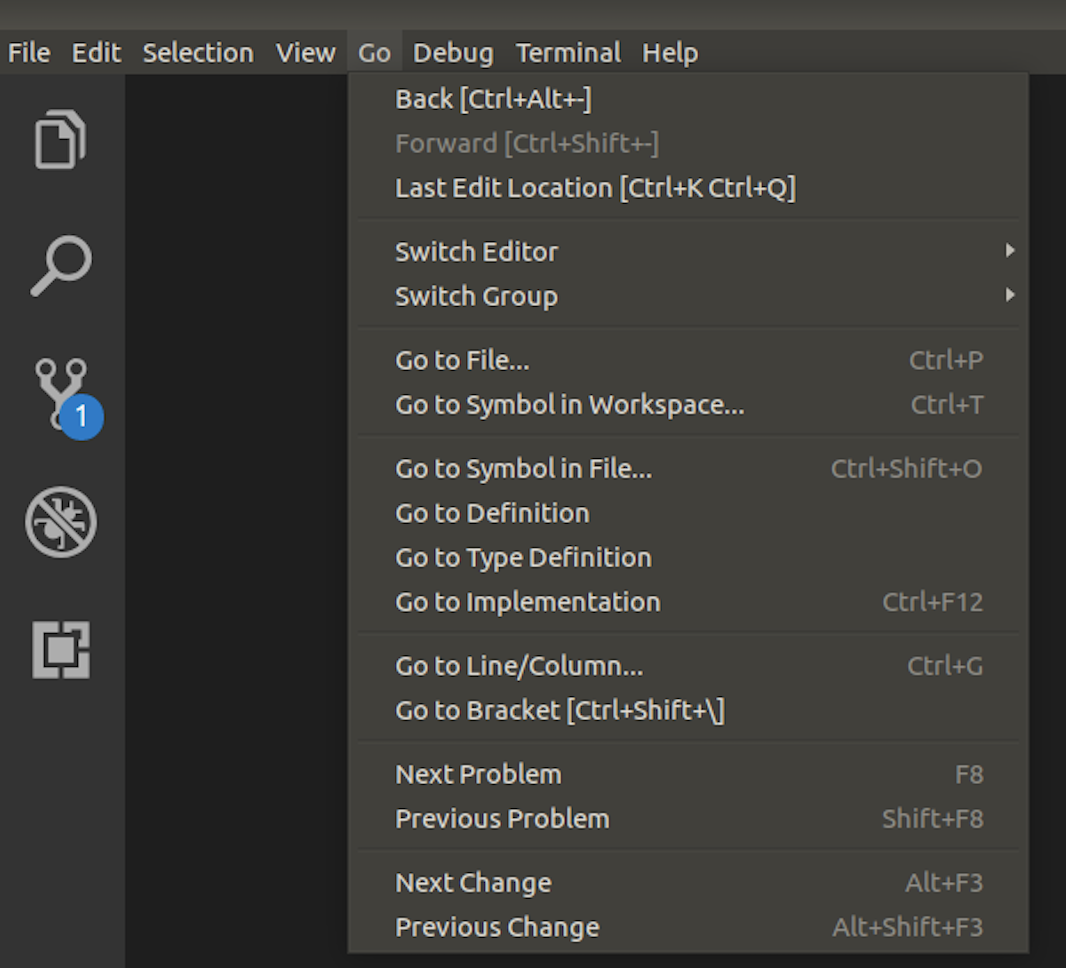1066x968 pixels.
Task: Open the Edit menu
Action: coord(95,52)
